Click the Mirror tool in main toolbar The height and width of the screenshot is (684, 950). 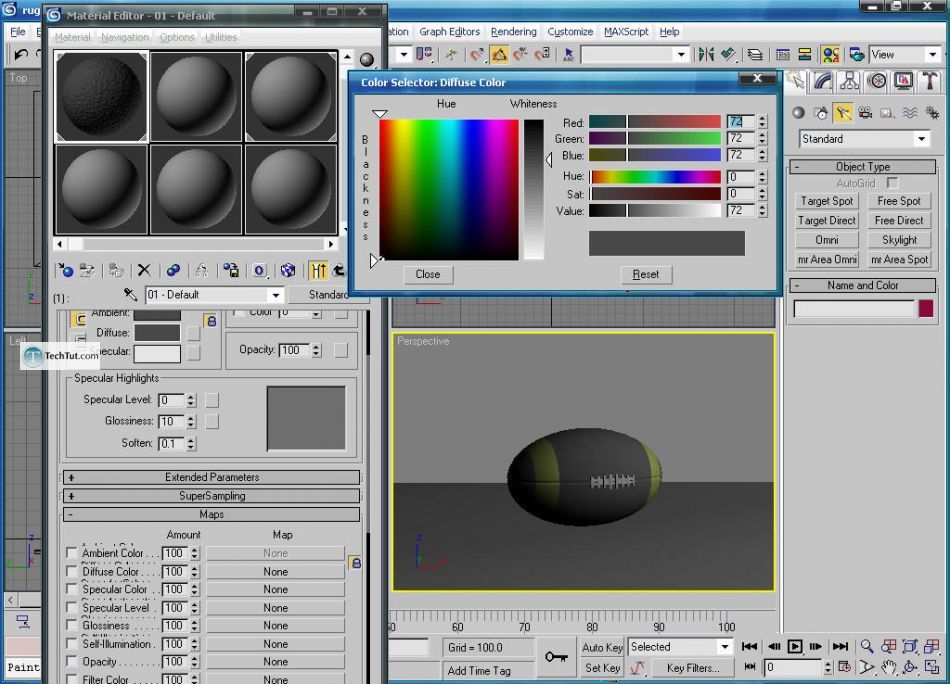[706, 55]
